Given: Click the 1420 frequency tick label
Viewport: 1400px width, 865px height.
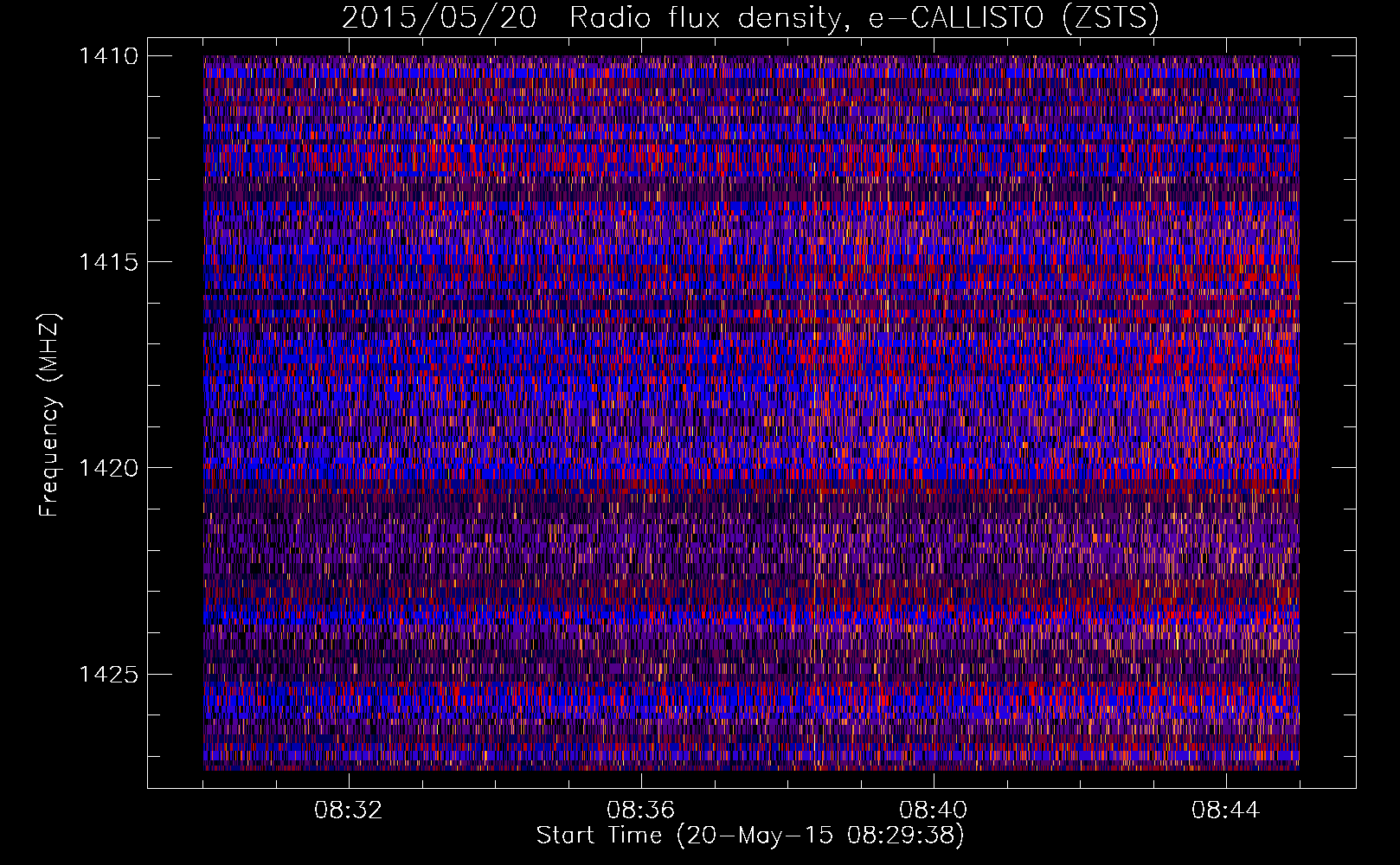Looking at the screenshot, I should pos(108,468).
